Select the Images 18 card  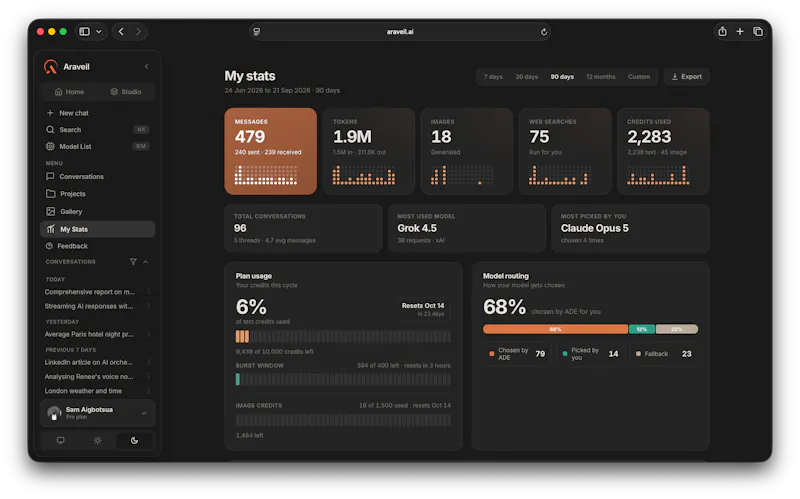(466, 151)
